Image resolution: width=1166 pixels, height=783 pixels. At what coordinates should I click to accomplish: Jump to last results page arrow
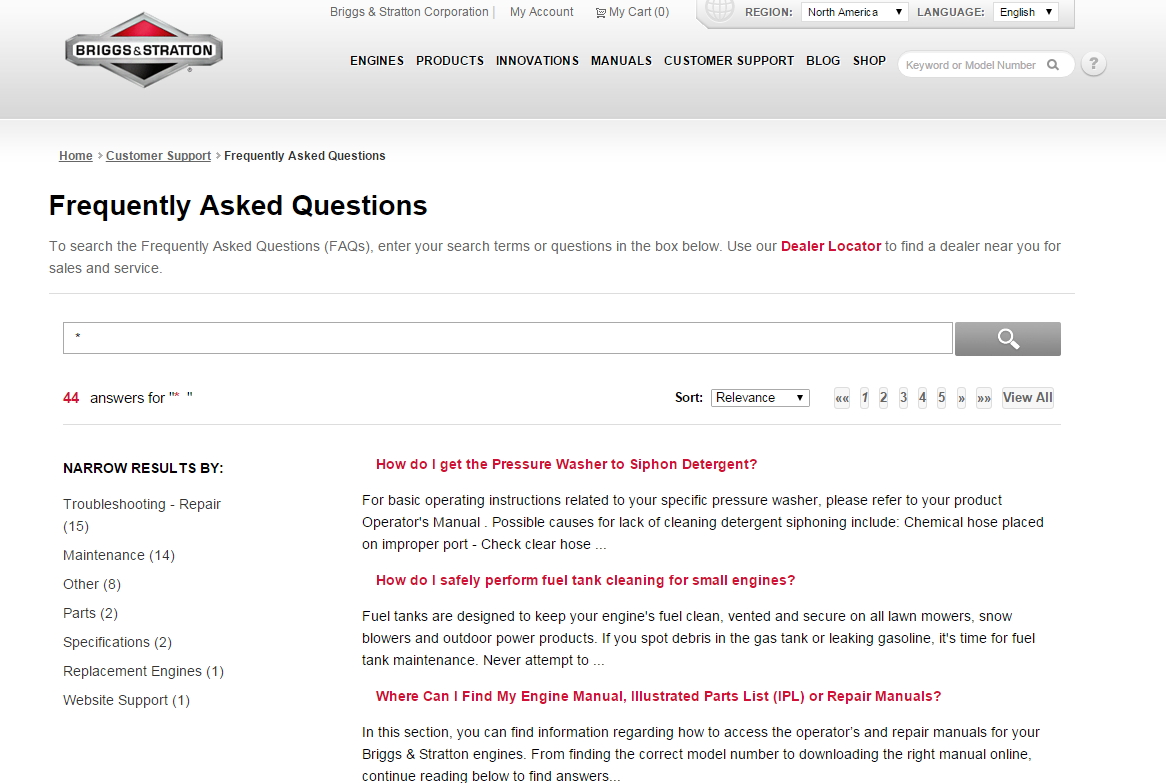[984, 398]
